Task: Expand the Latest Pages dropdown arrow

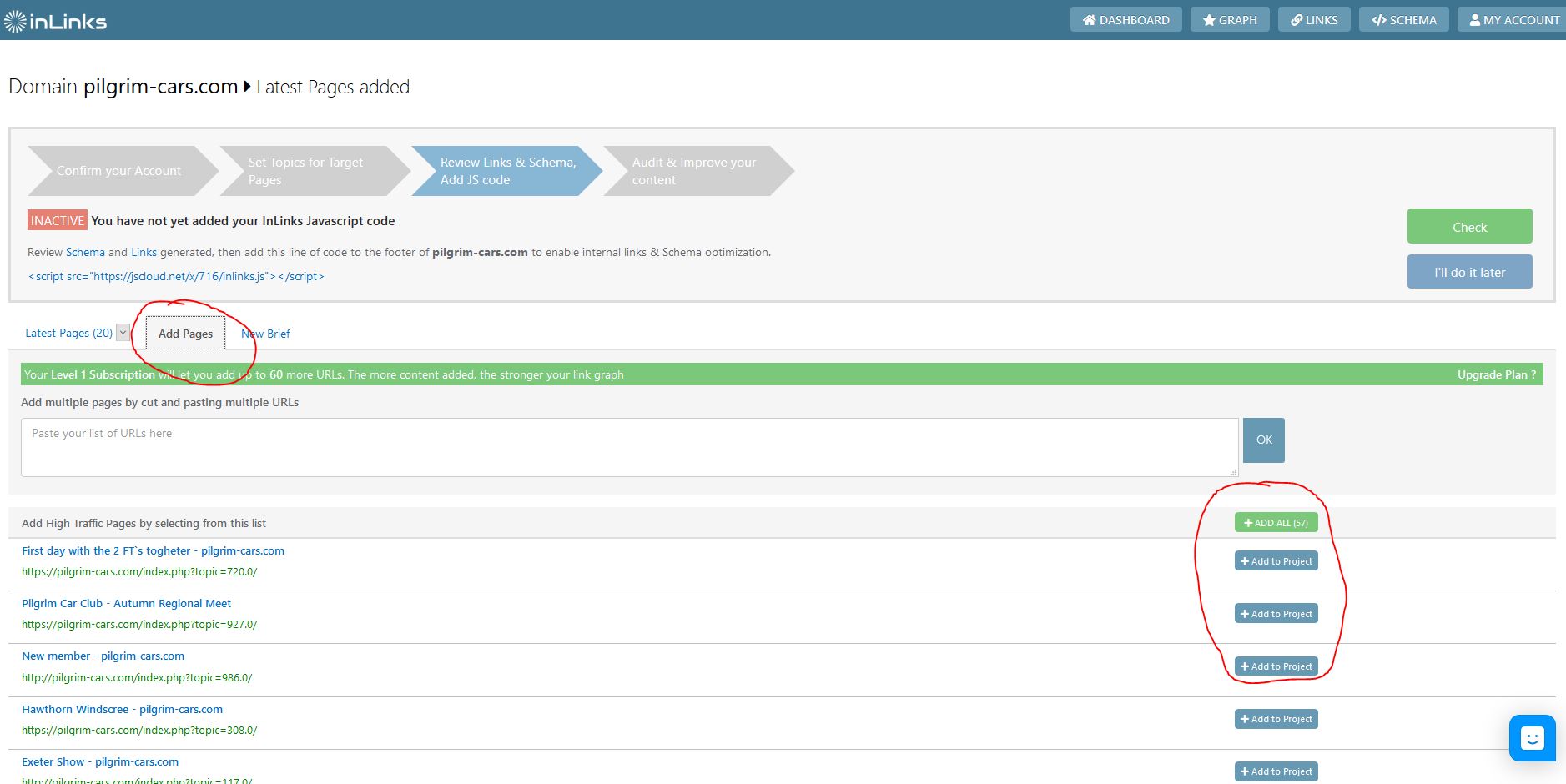Action: click(x=123, y=332)
